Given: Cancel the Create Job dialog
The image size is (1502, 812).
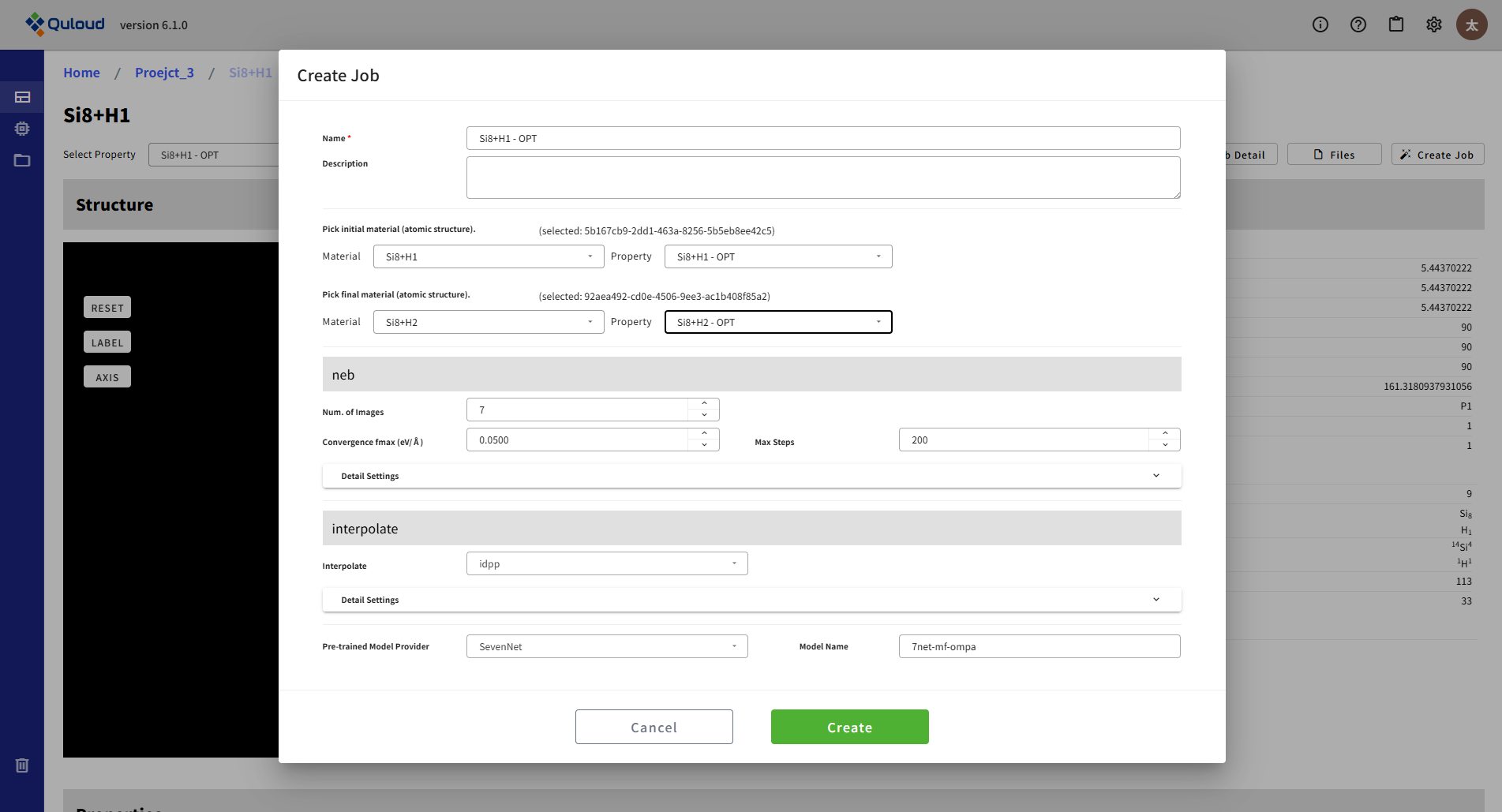Looking at the screenshot, I should coord(654,727).
